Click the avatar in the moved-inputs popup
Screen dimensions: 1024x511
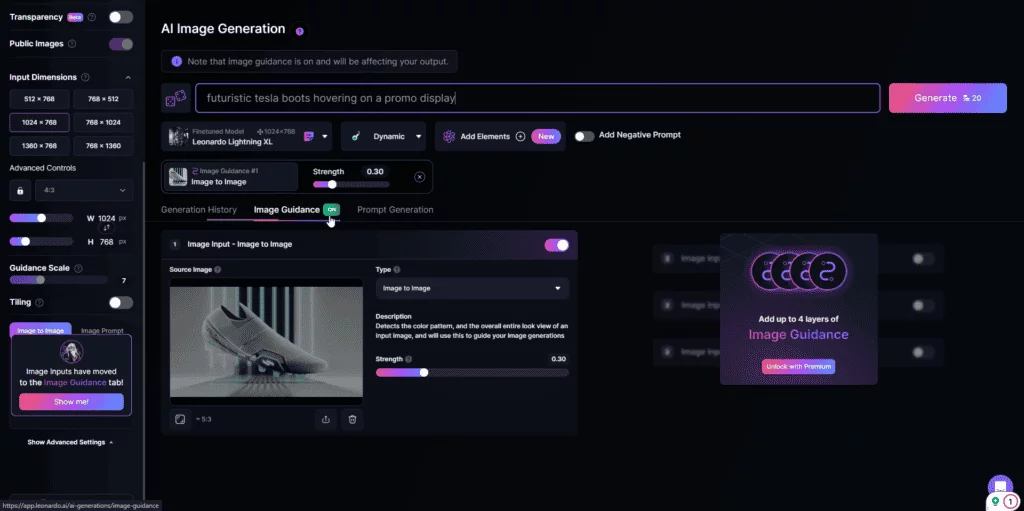pos(71,352)
